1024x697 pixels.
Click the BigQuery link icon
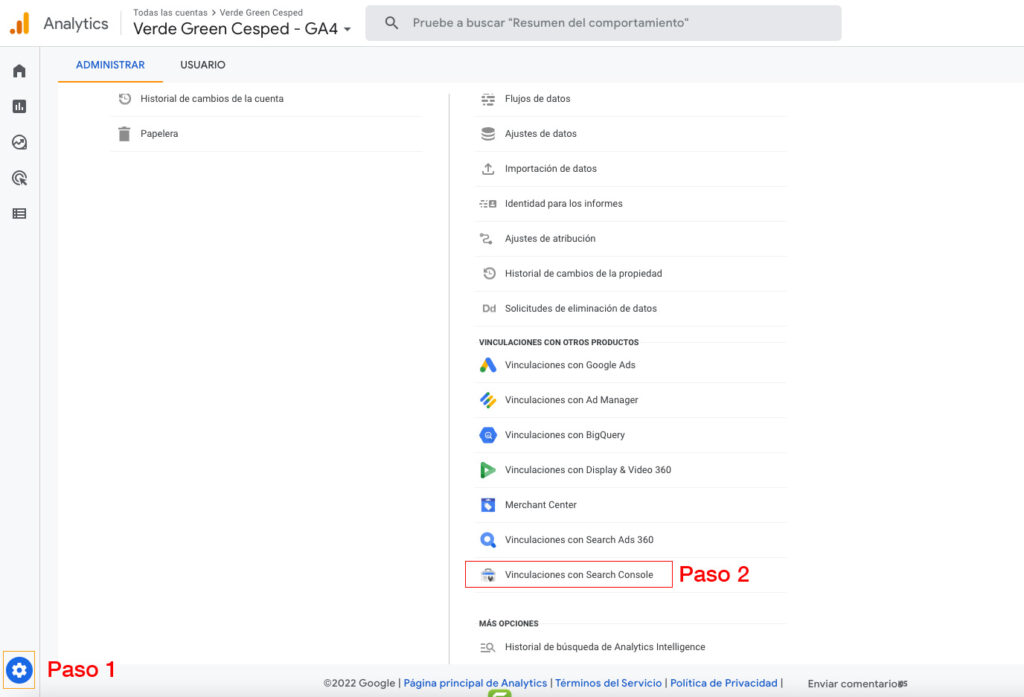[x=488, y=435]
